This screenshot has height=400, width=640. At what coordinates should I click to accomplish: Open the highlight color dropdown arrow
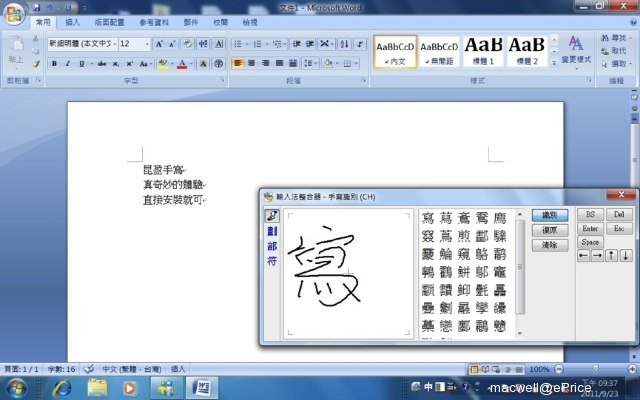click(172, 64)
